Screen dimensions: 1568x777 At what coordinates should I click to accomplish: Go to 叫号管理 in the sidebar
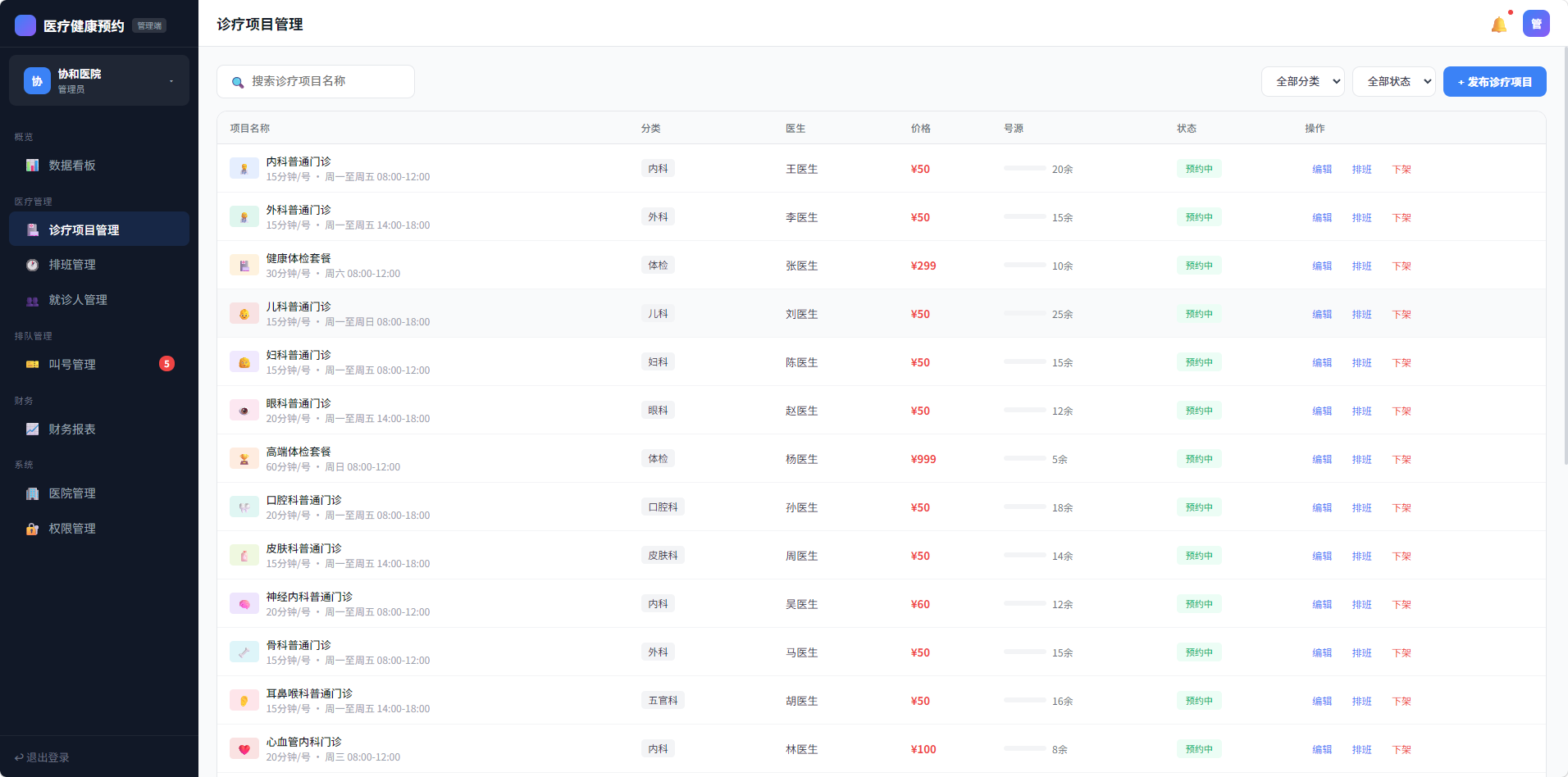[x=72, y=365]
